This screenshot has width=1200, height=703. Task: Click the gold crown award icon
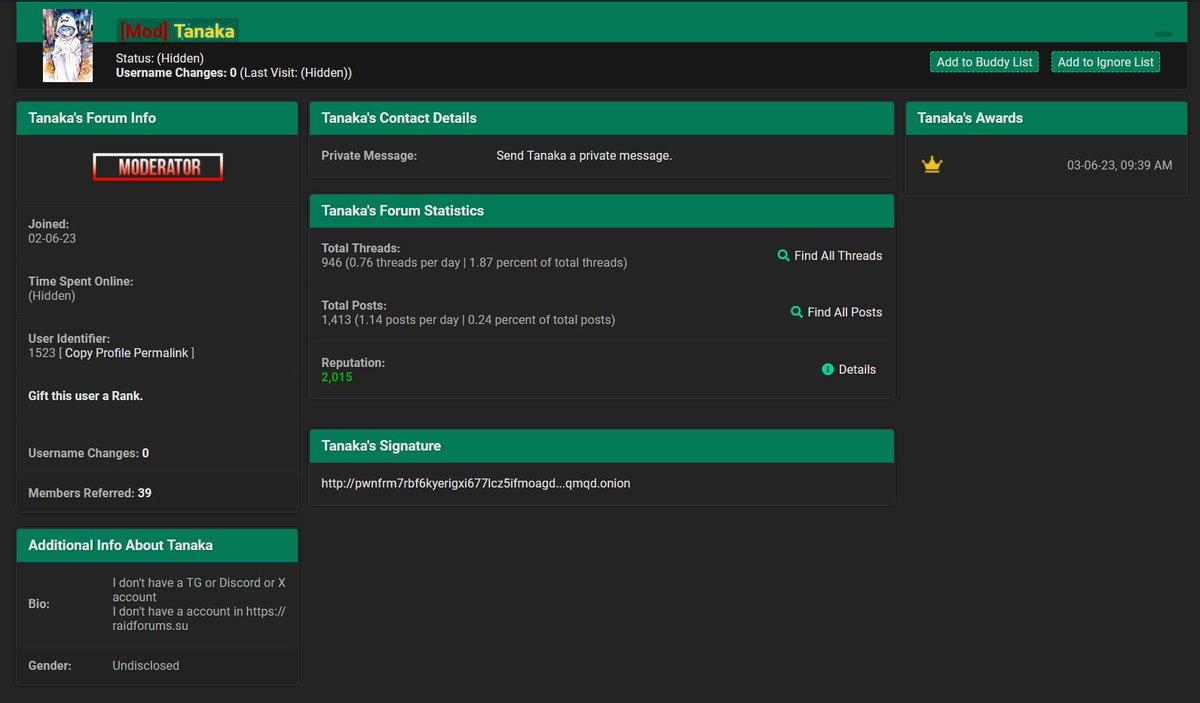[x=932, y=165]
